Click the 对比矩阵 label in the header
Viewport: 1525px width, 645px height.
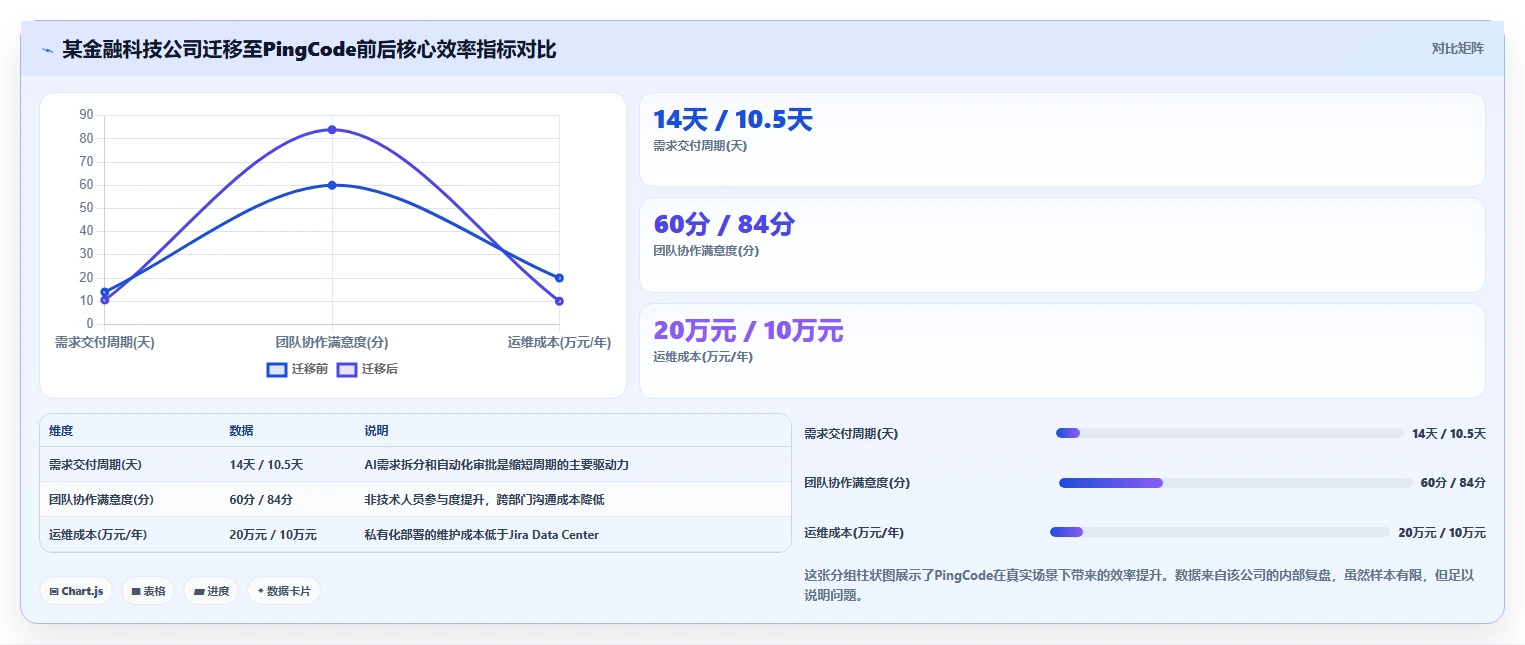pyautogui.click(x=1458, y=48)
